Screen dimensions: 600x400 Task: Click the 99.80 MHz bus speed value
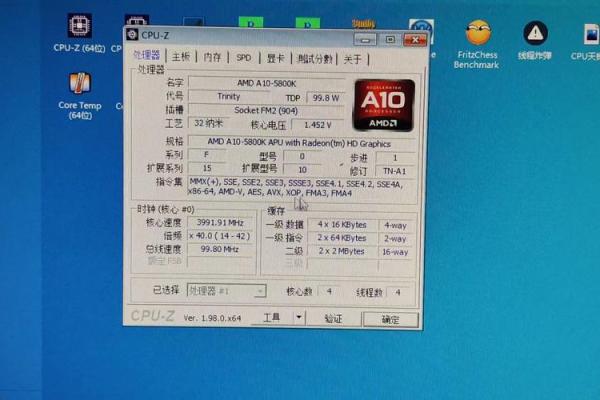point(220,249)
